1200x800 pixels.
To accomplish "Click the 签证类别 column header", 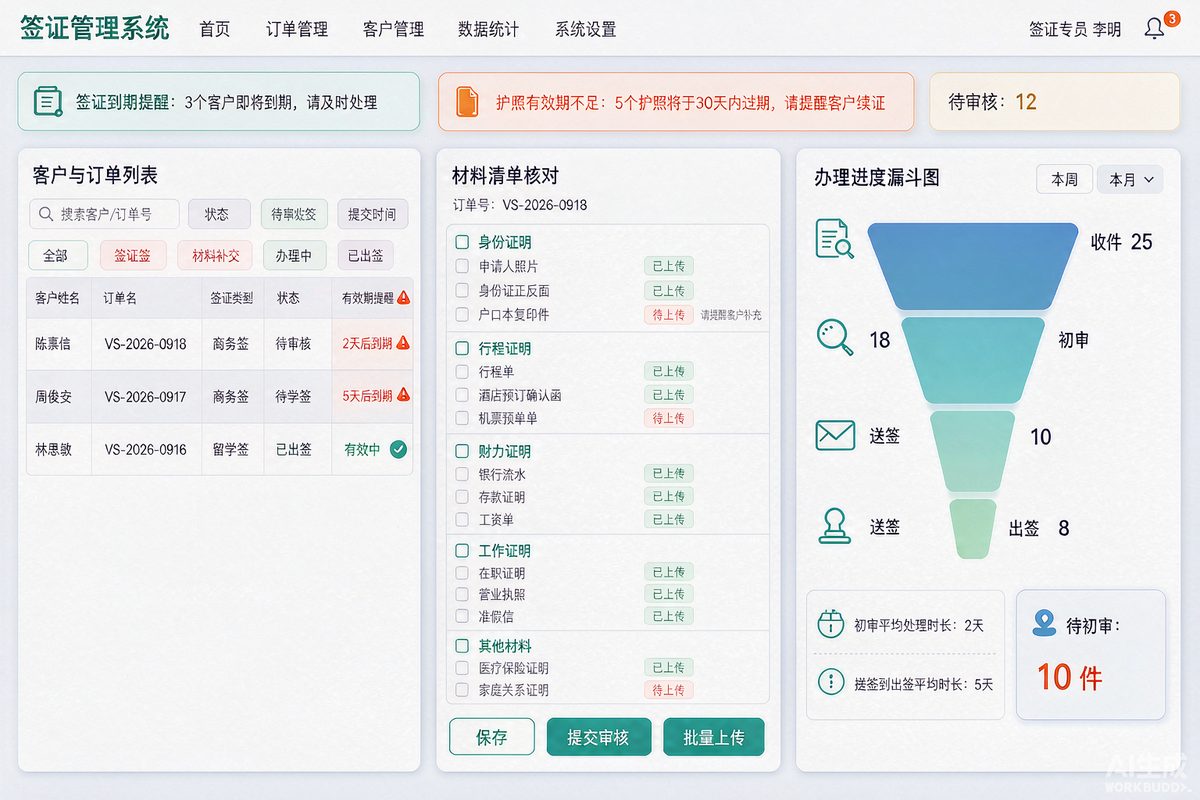I will tap(231, 298).
